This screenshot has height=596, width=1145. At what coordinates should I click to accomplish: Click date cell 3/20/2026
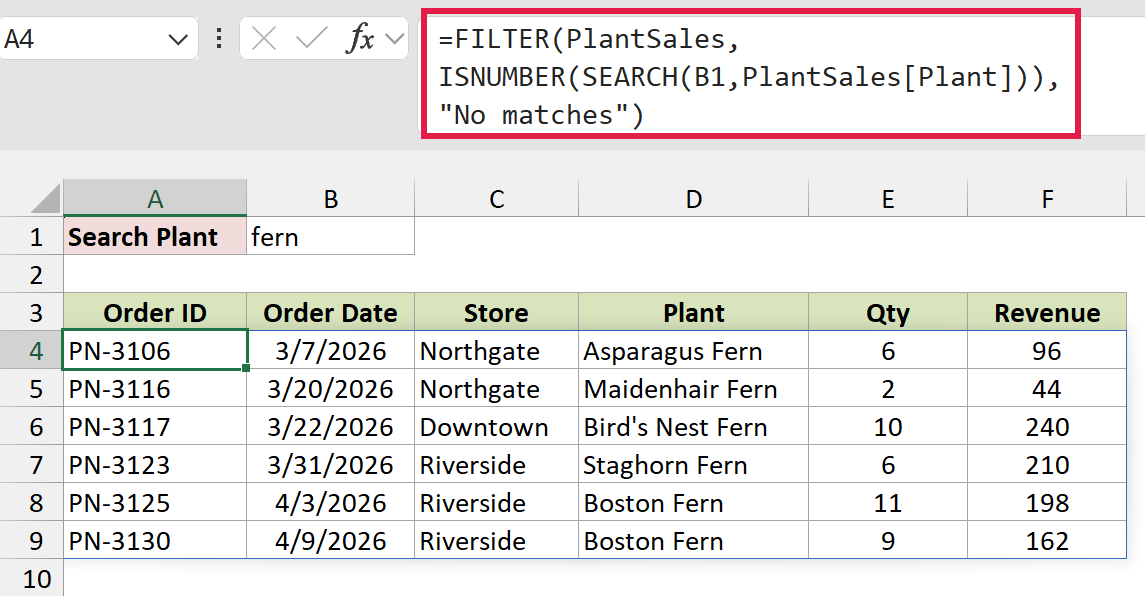[x=331, y=389]
